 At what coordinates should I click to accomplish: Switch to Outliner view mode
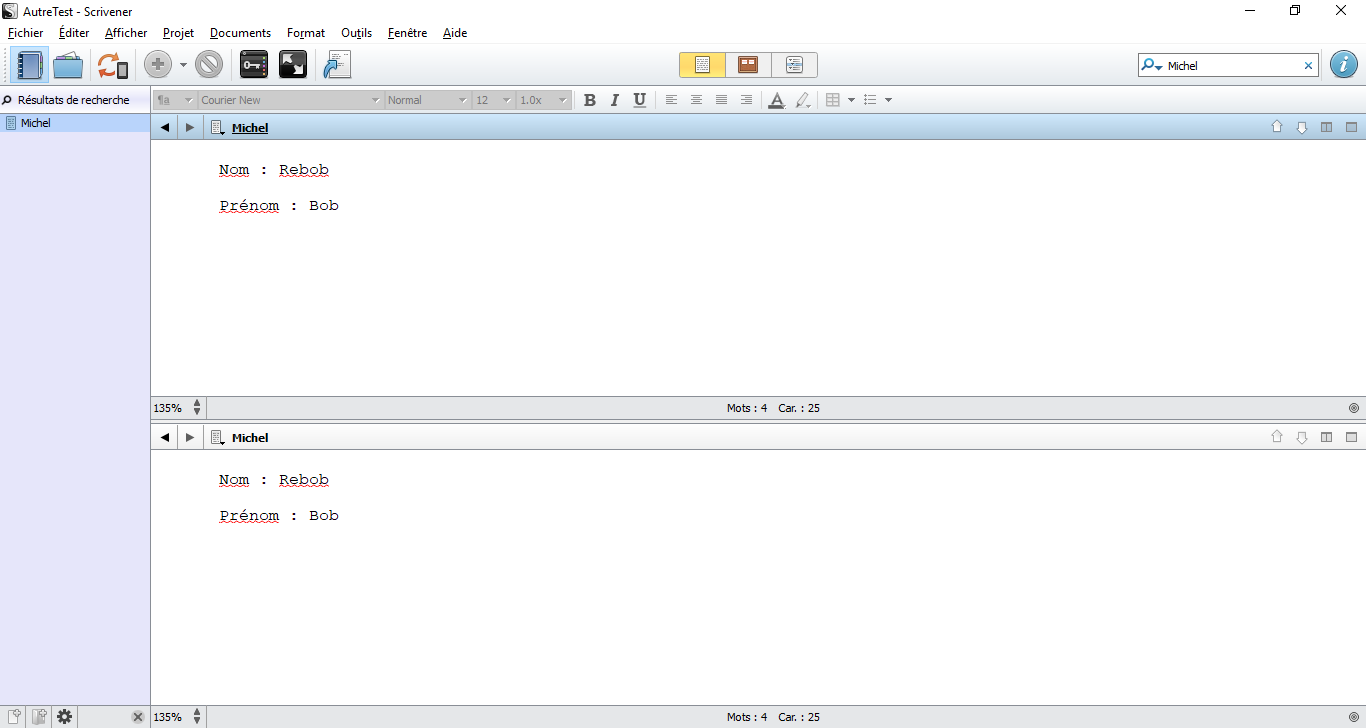(794, 65)
